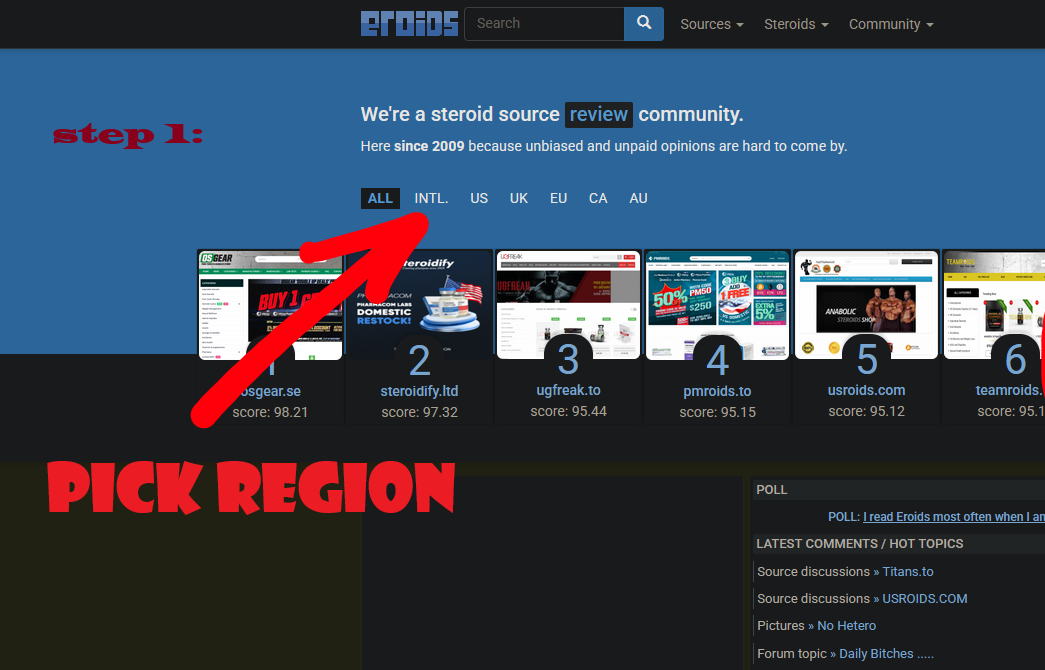Click the 'score: 95.44' text
1045x670 pixels.
point(568,411)
